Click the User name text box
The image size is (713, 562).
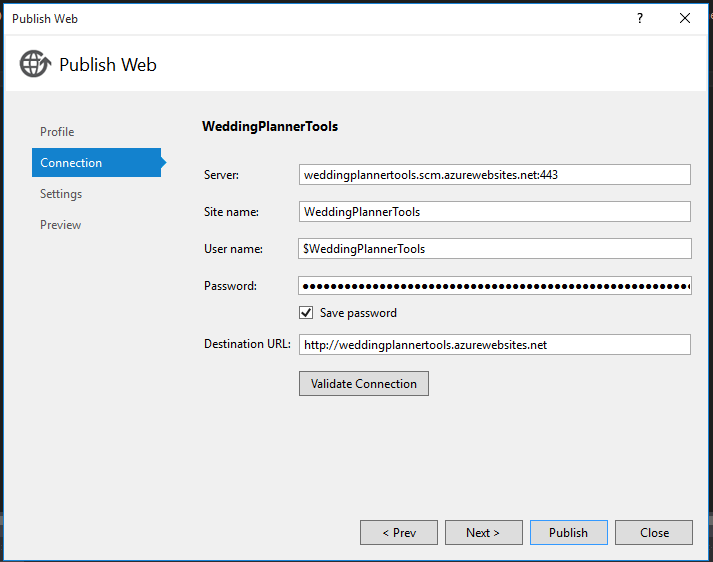[494, 249]
